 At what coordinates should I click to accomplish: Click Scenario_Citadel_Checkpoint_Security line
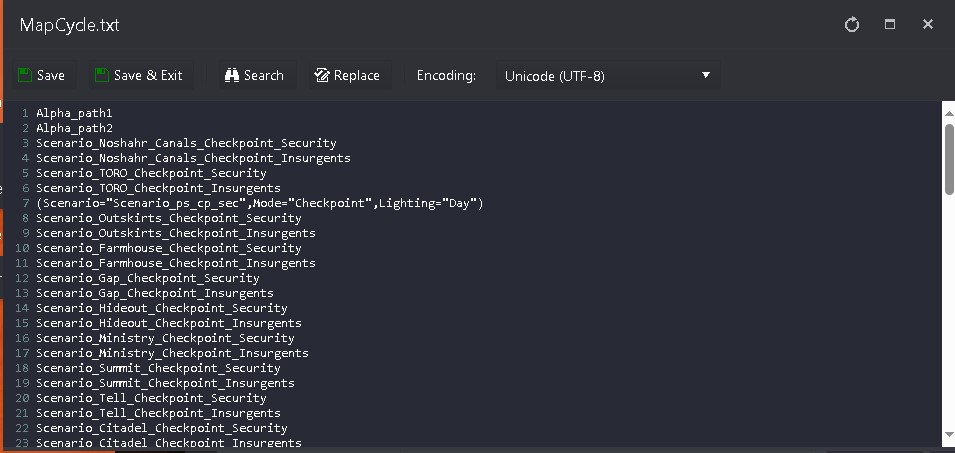point(161,428)
